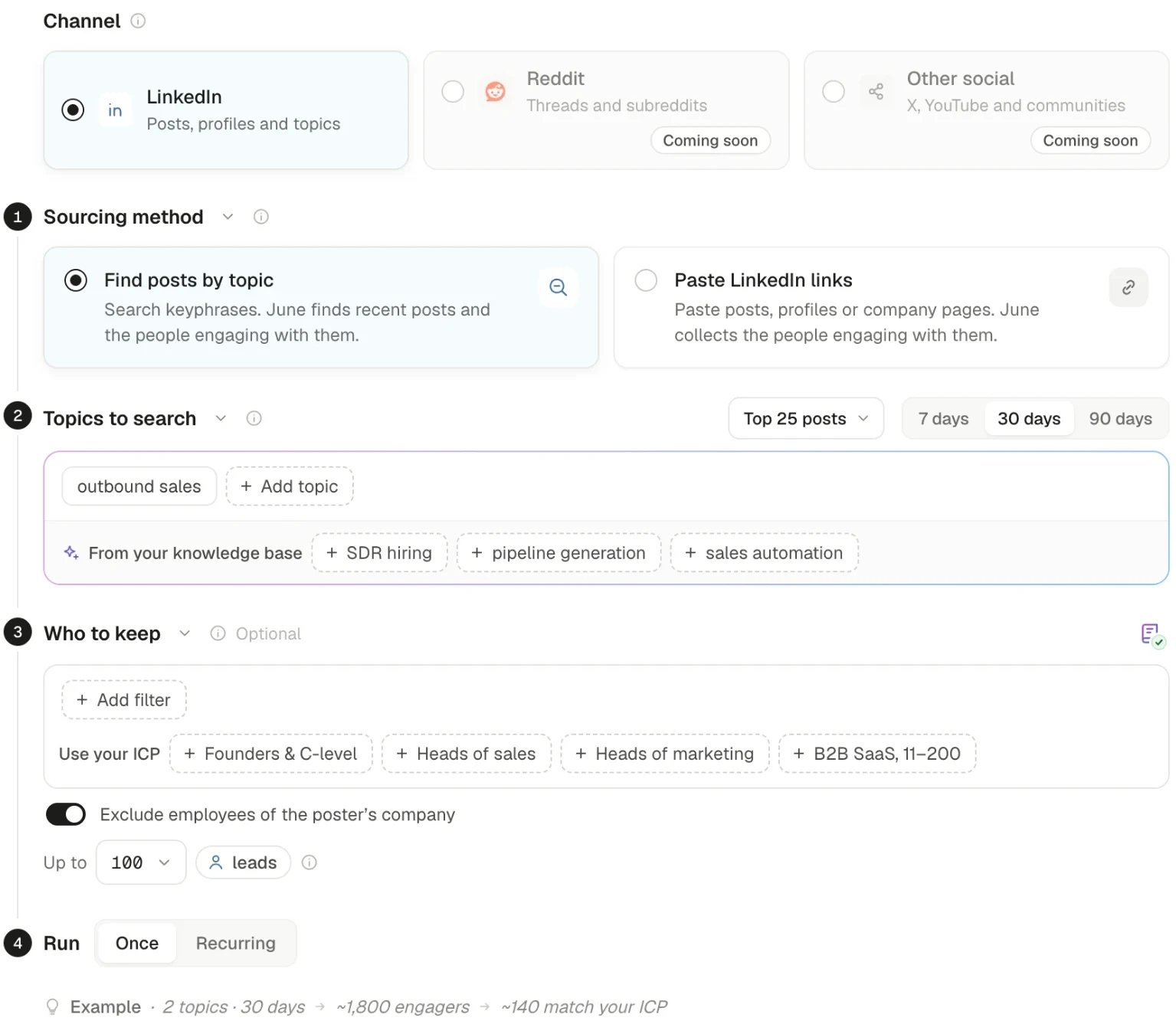Select the Other social radio button
This screenshot has width=1176, height=1034.
click(x=834, y=92)
